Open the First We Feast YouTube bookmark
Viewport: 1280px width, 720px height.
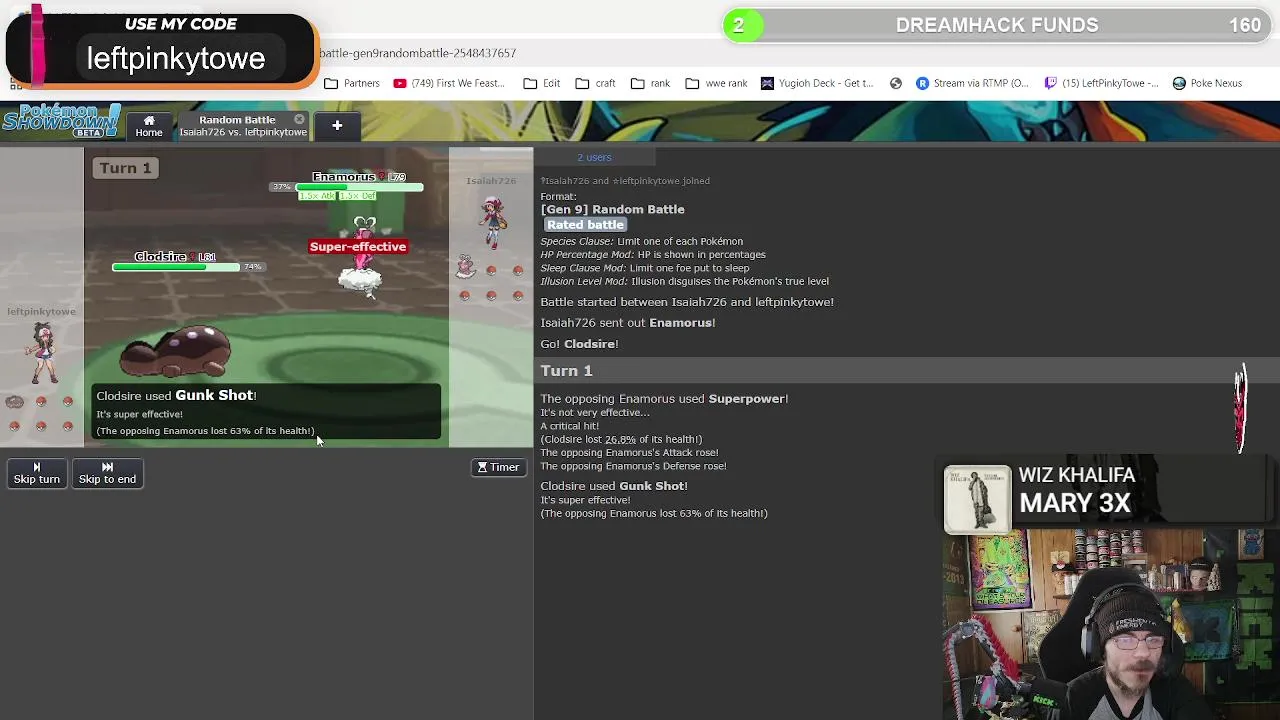coord(449,83)
